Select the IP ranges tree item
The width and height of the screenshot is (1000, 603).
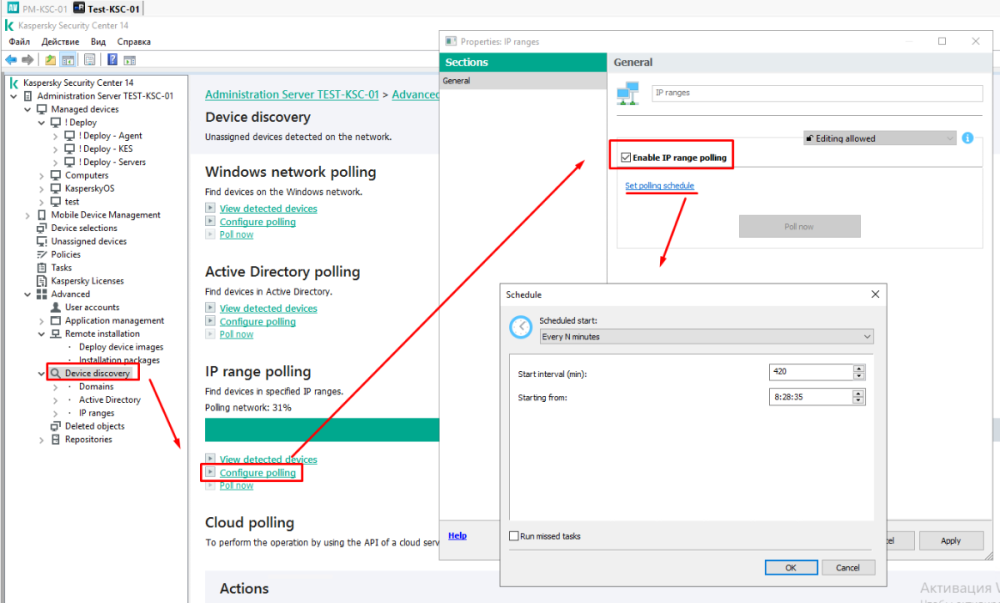pos(96,413)
